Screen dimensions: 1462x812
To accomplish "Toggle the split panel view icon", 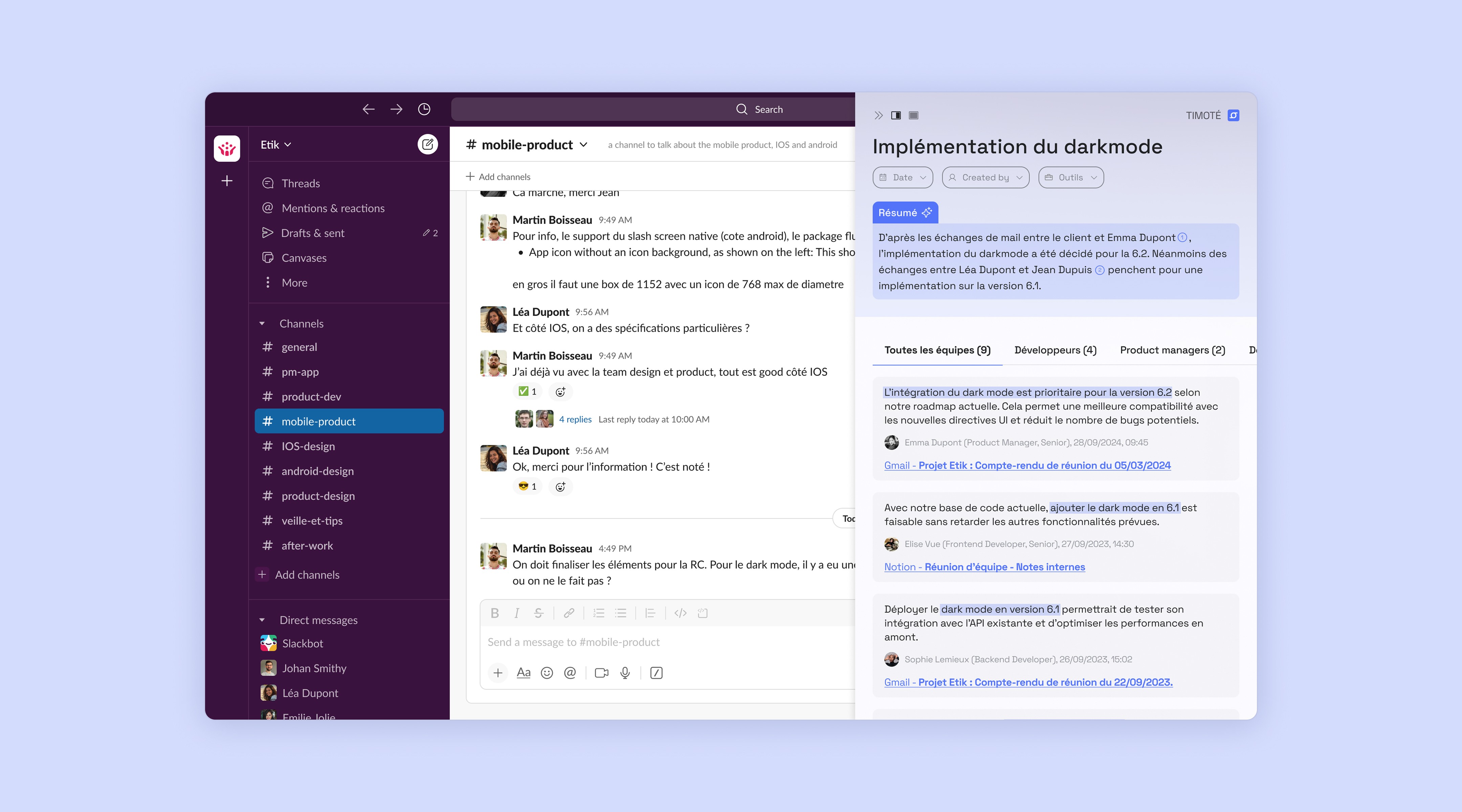I will 895,115.
